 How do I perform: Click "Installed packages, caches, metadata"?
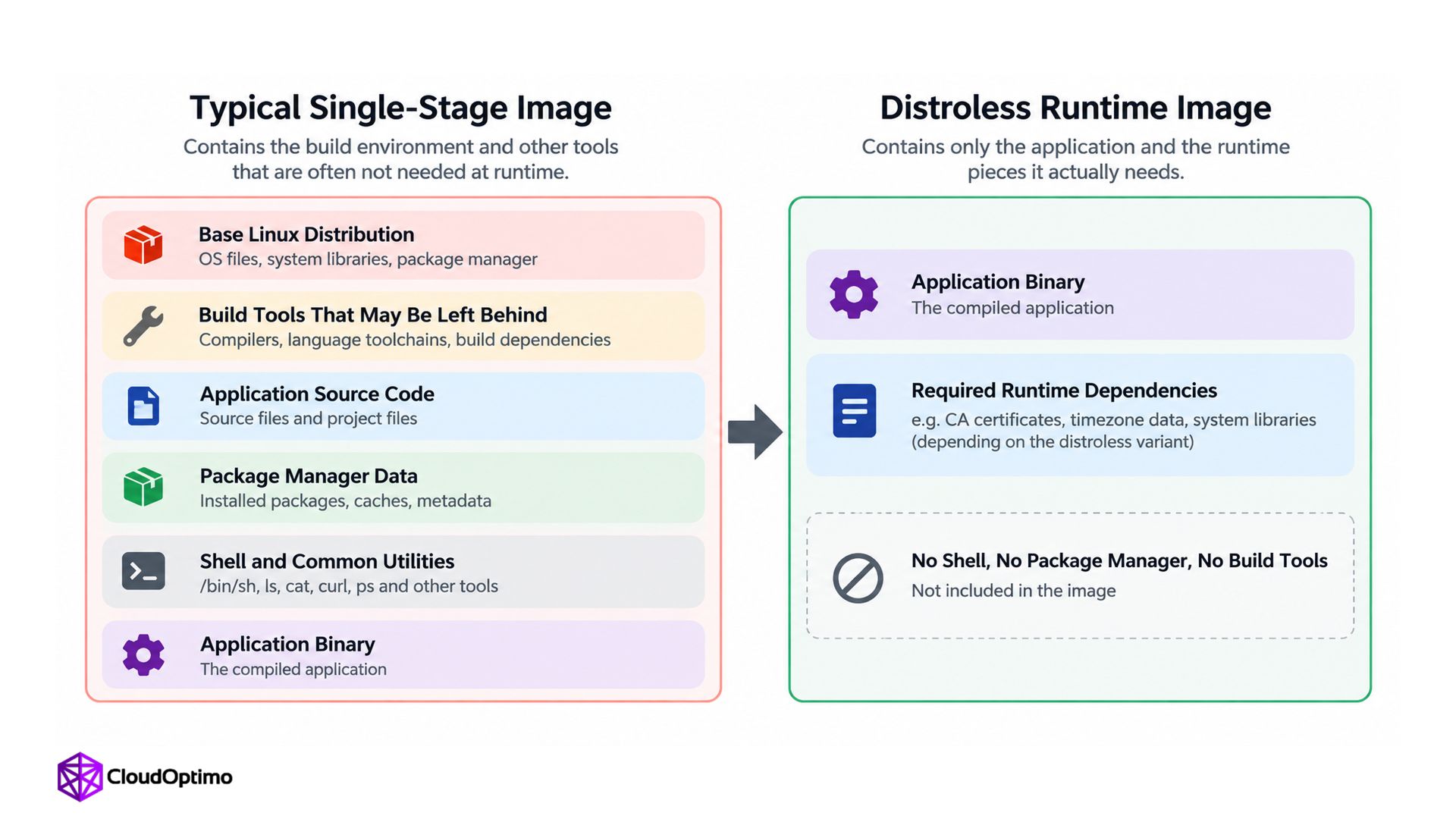pyautogui.click(x=346, y=501)
